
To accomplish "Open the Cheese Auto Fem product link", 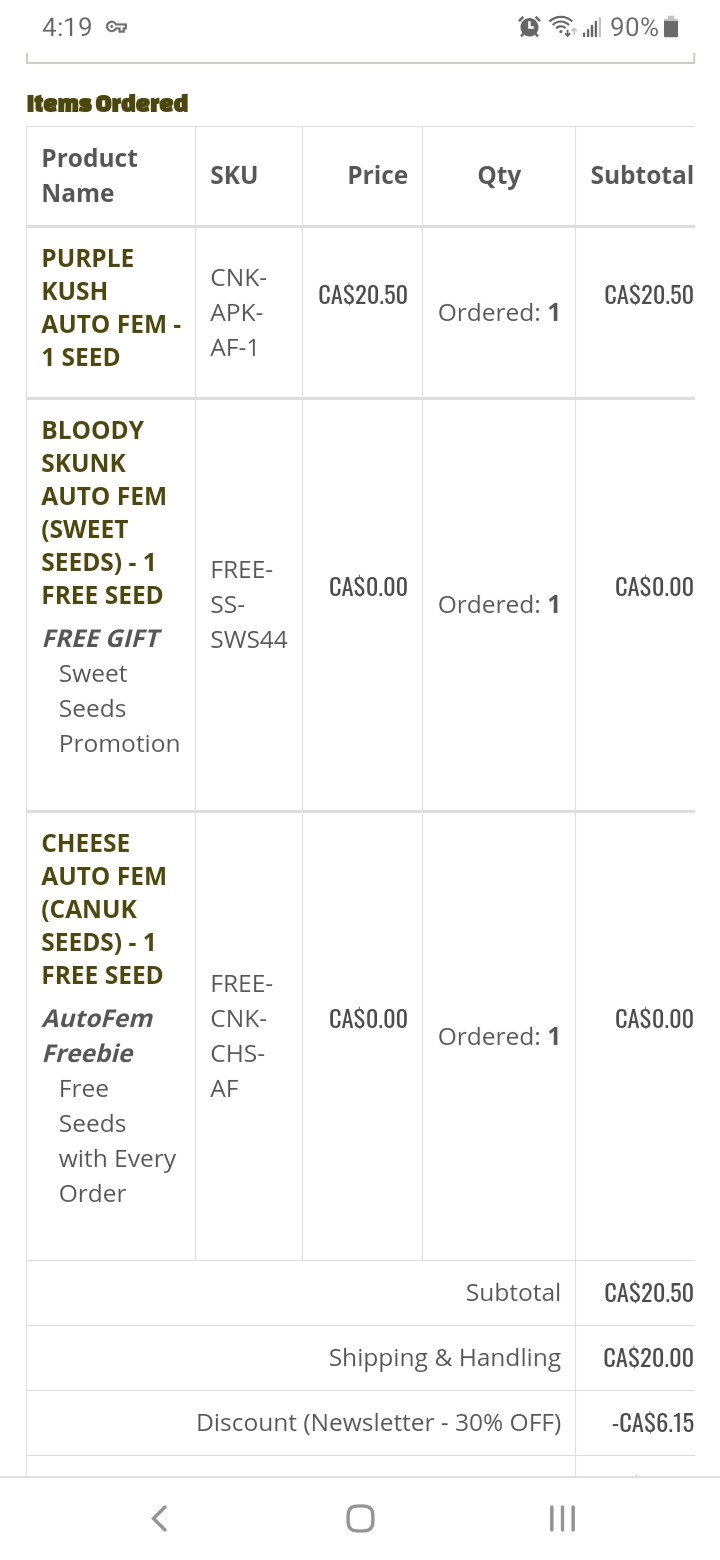I will point(104,909).
